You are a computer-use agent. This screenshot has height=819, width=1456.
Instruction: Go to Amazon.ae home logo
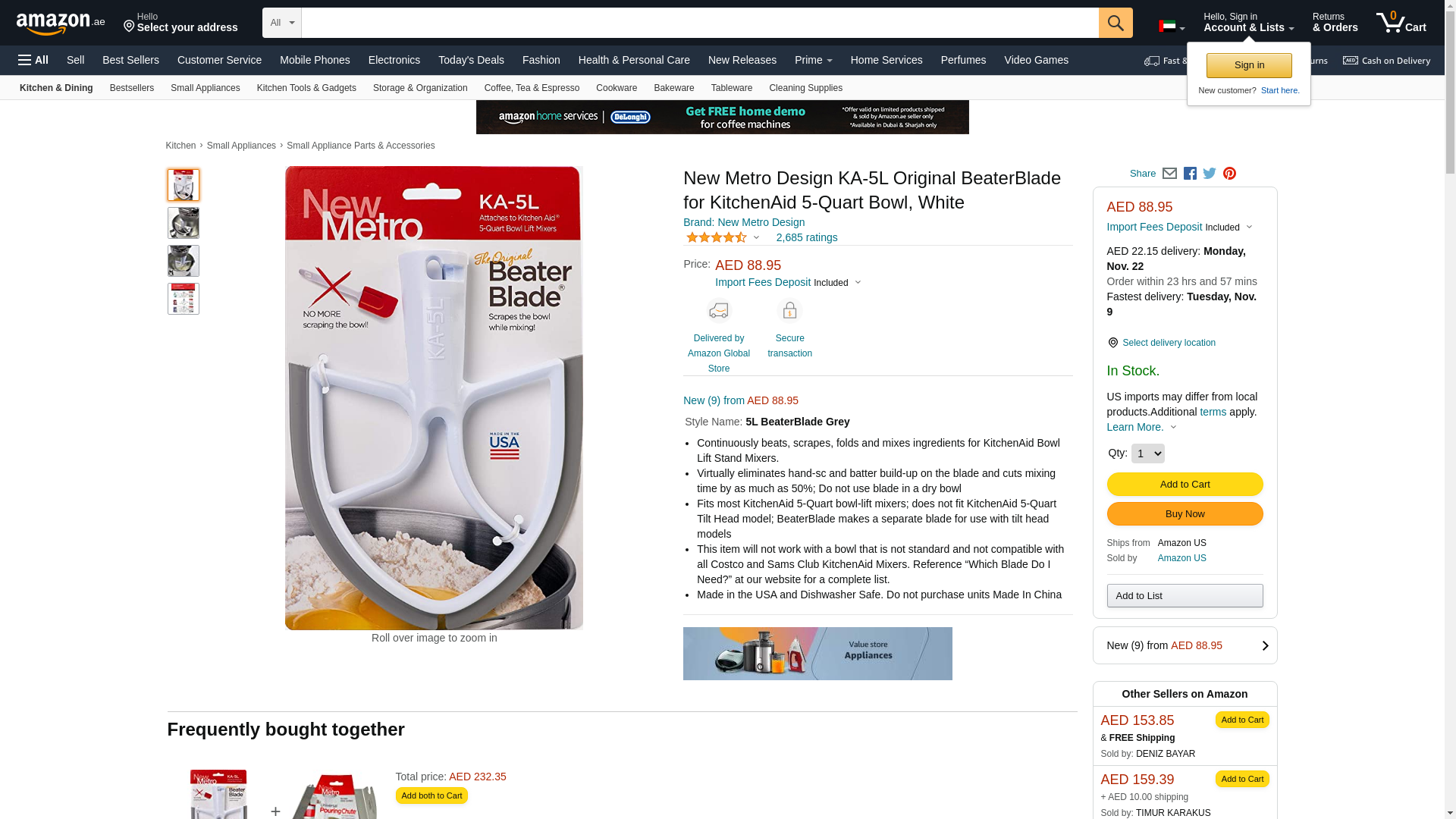tap(61, 24)
